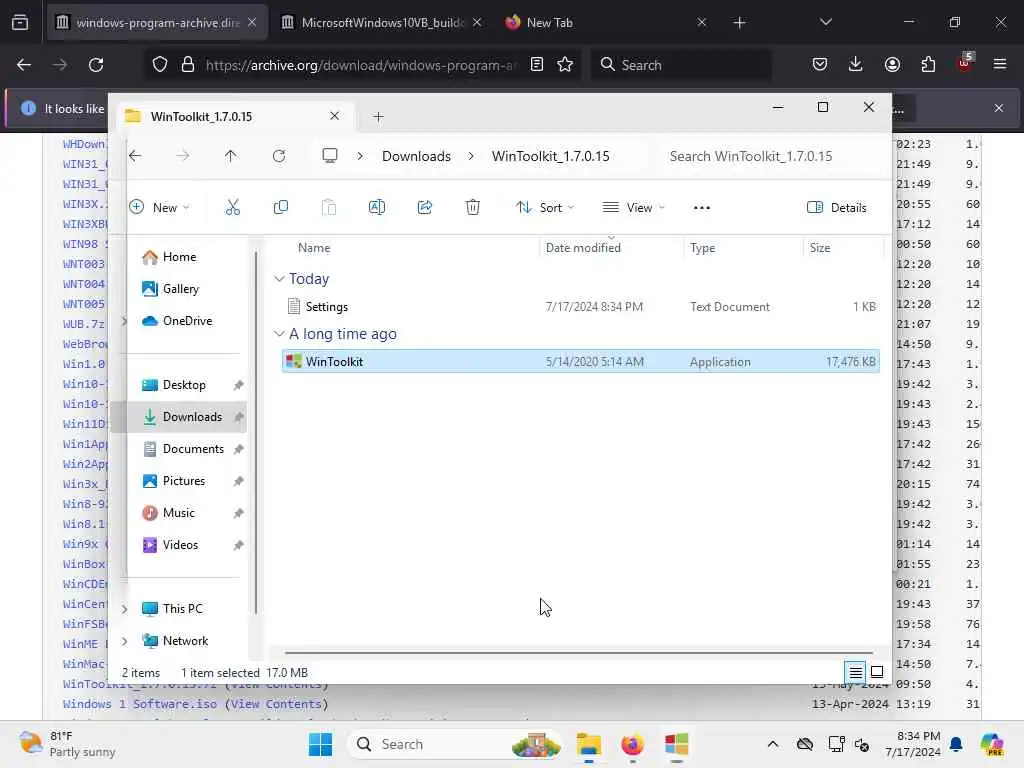Toggle Firefox reader view icon
1024x768 pixels.
[537, 65]
